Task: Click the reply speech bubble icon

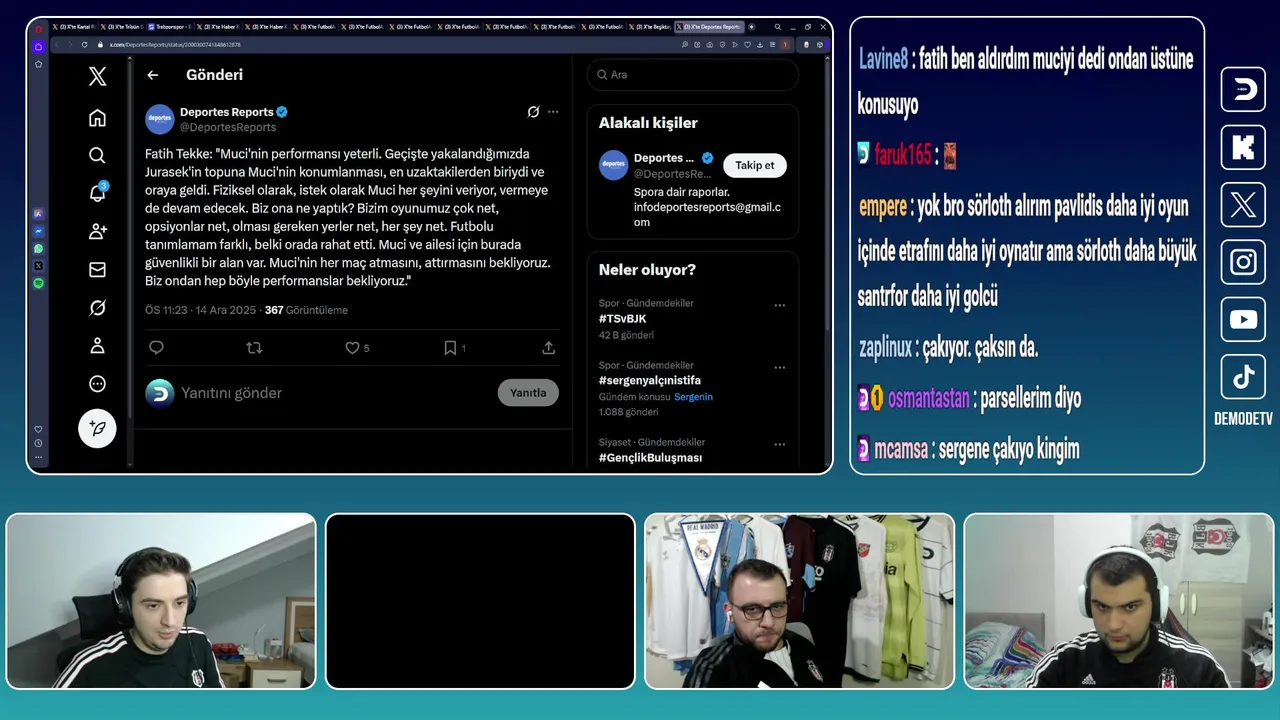Action: click(x=156, y=348)
